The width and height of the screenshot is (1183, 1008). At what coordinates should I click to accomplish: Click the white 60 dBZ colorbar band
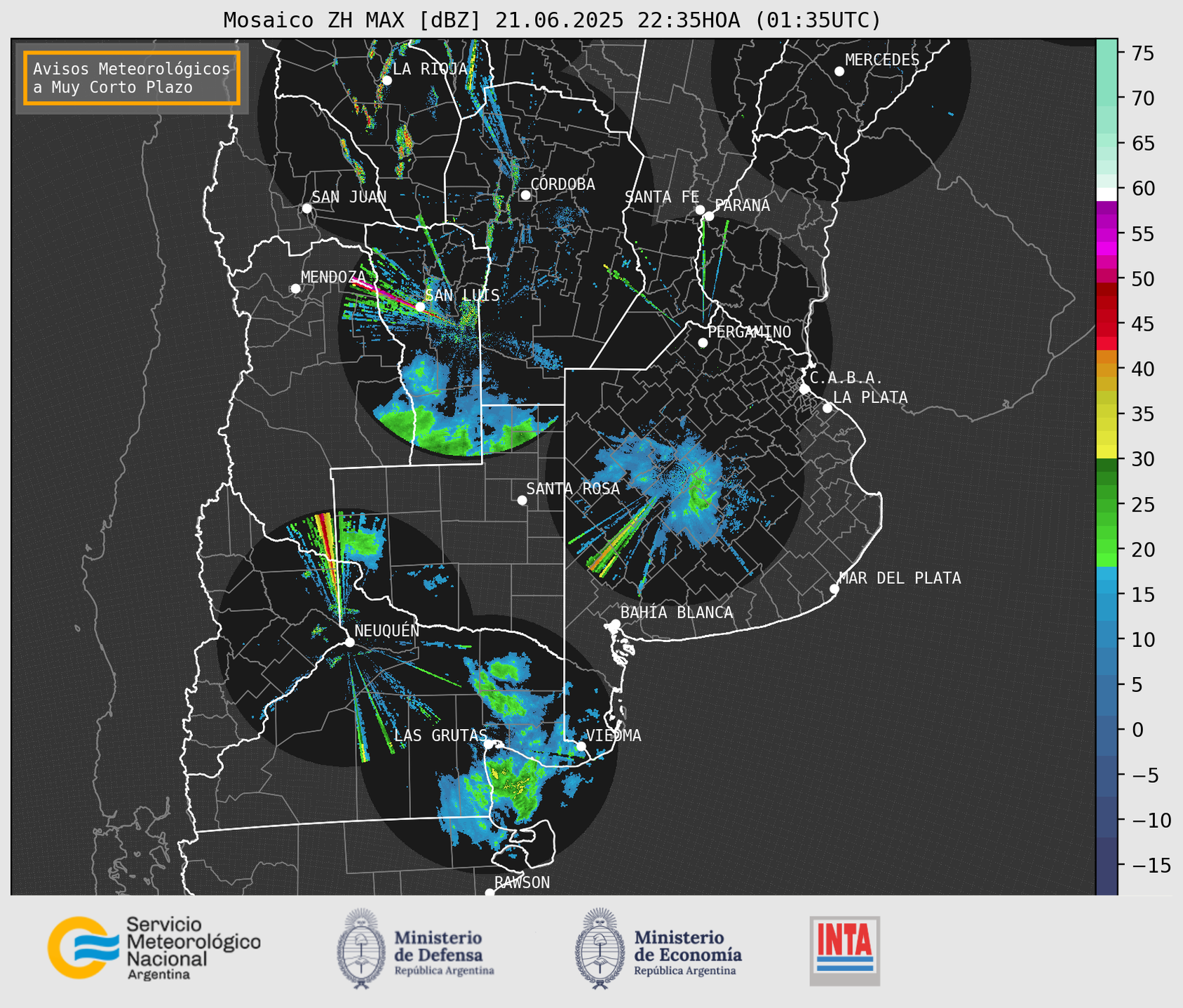(1107, 194)
